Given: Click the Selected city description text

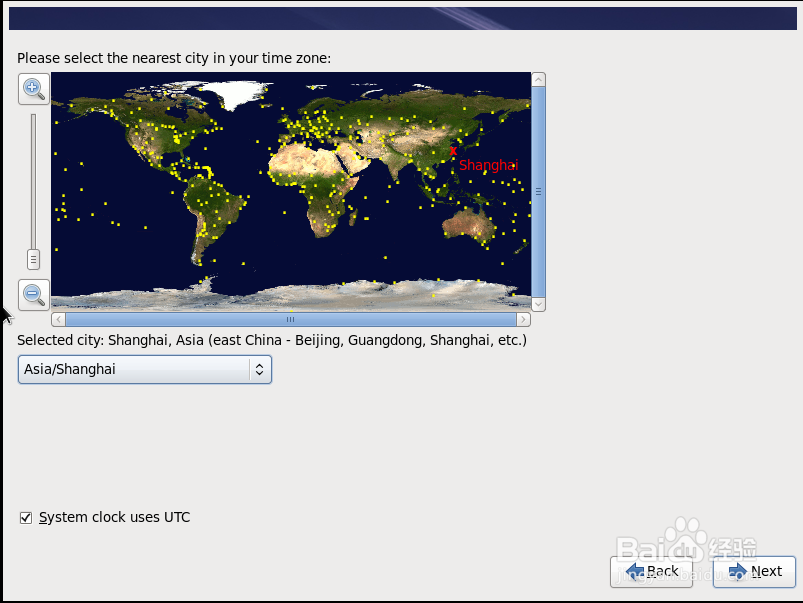Looking at the screenshot, I should pos(272,341).
